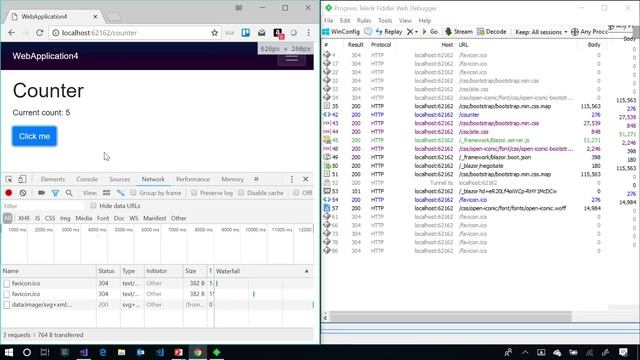This screenshot has width=640, height=360.
Task: Open network search magnifier
Action: point(69,193)
